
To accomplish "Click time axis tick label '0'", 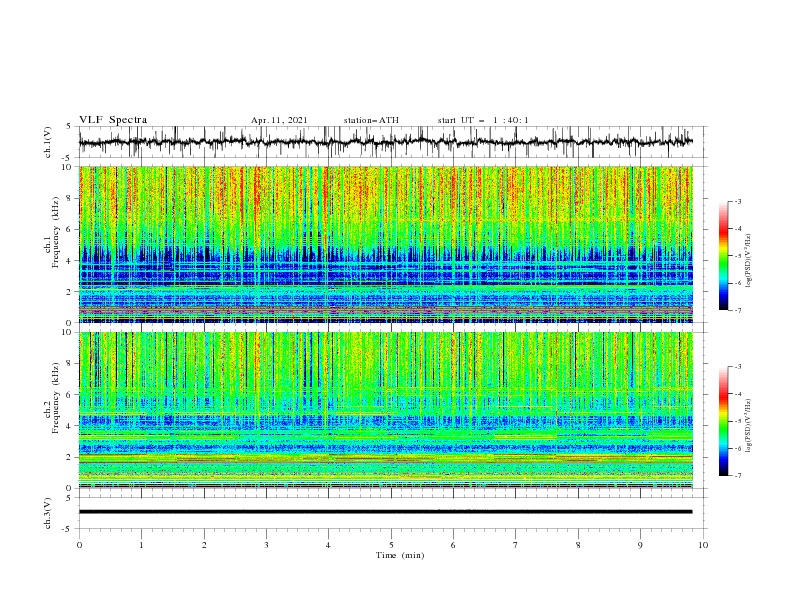I will 79,545.
